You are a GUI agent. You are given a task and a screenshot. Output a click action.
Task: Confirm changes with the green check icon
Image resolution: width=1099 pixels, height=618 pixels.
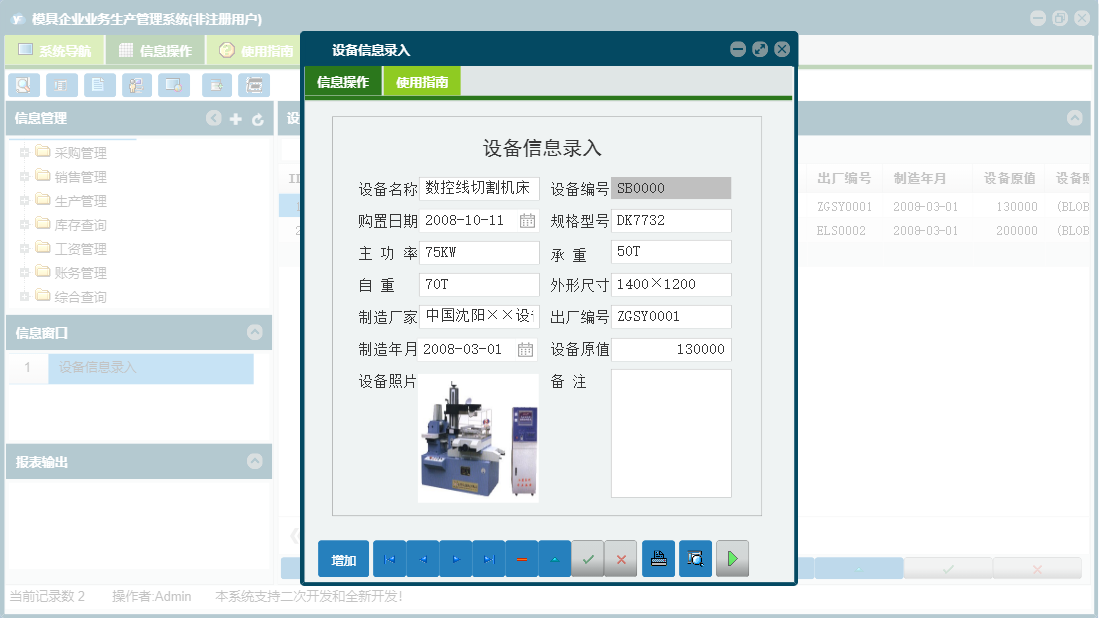pos(589,558)
